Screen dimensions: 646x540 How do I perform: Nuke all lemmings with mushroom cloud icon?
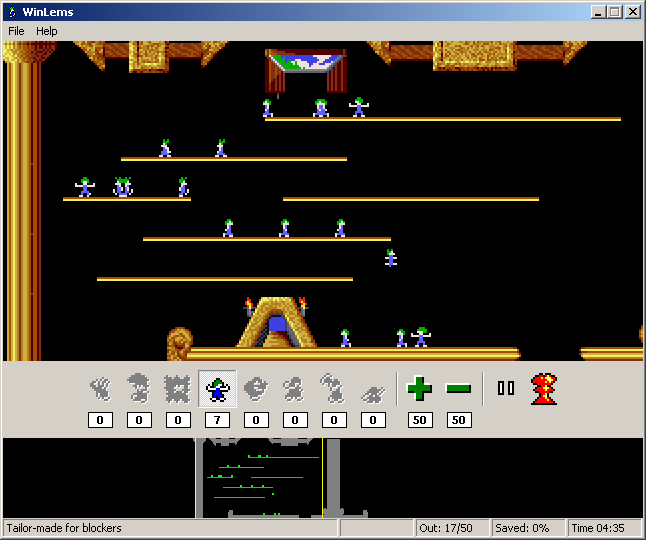click(x=544, y=389)
